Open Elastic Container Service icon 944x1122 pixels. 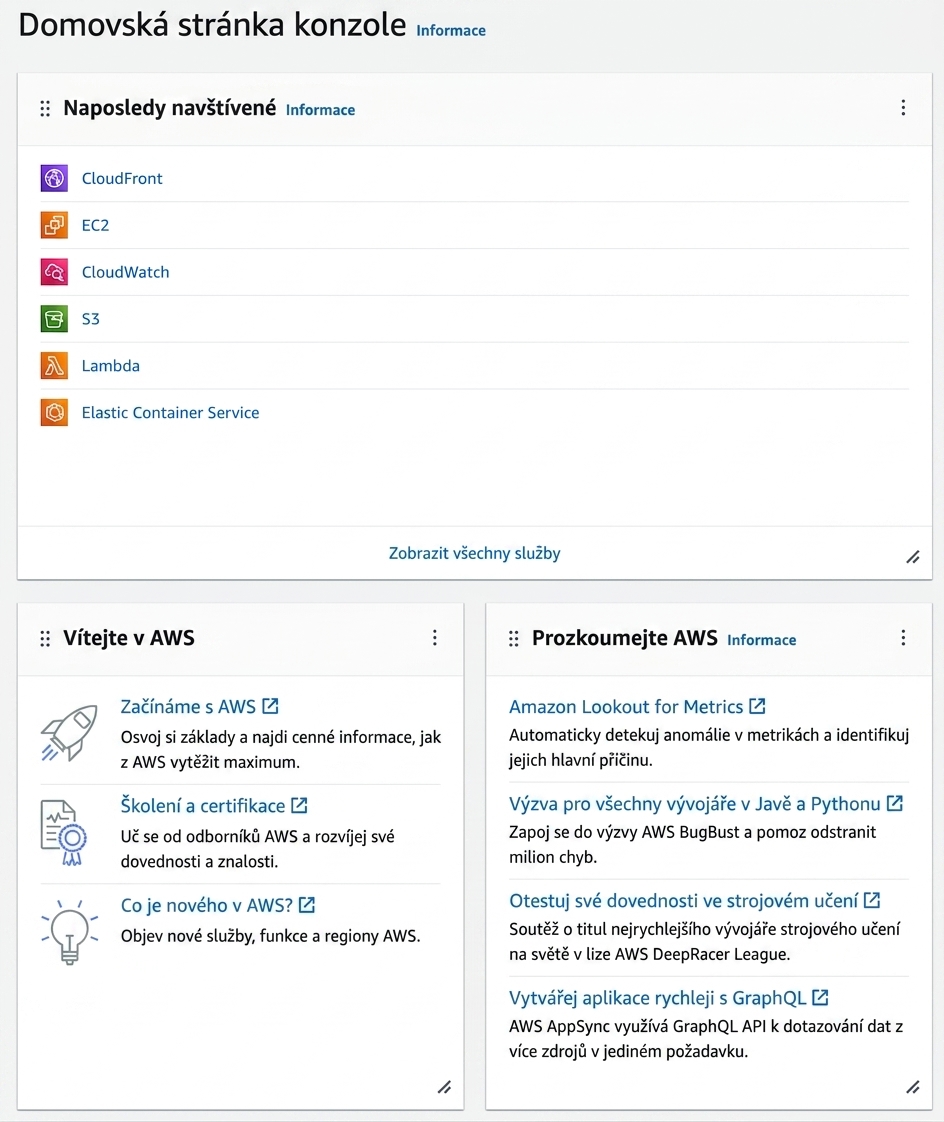coord(54,413)
